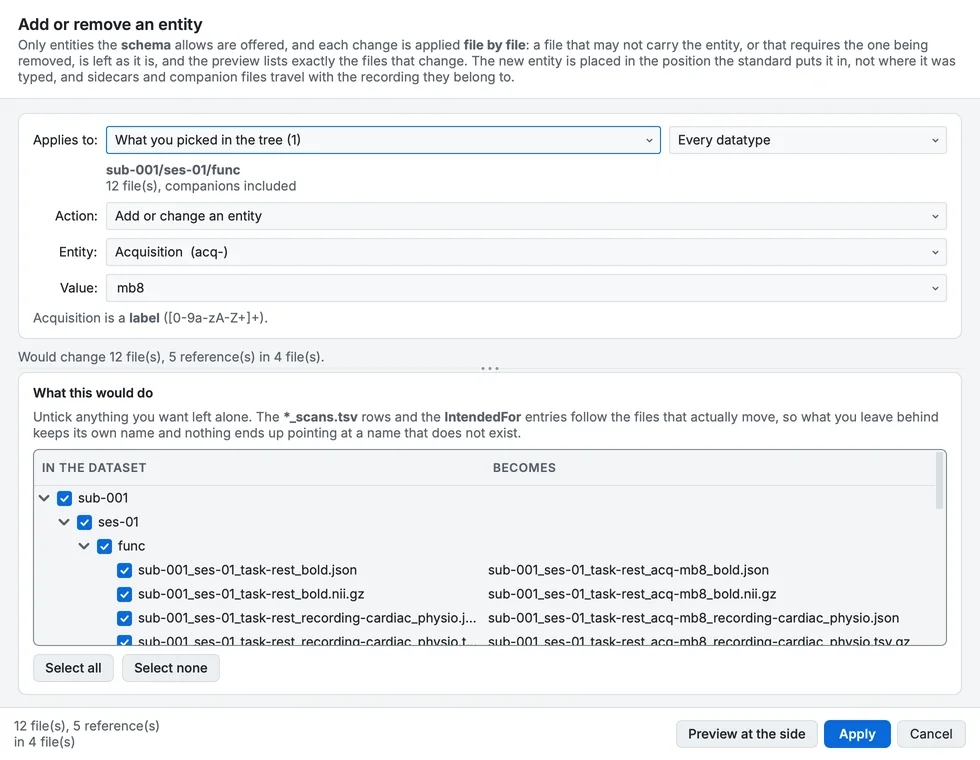
Task: Click the 'sub-001/ses-01/func' path label
Action: [x=173, y=170]
